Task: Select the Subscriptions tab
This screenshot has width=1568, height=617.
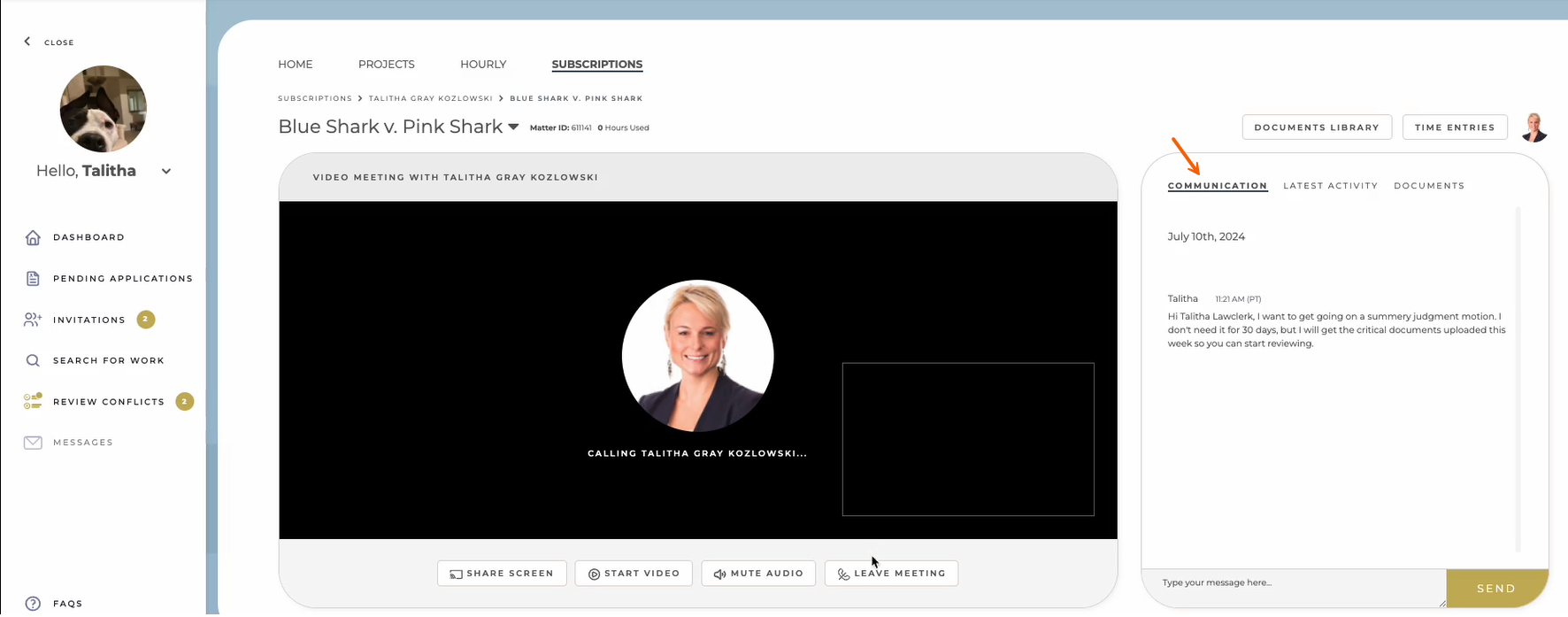Action: click(x=597, y=65)
